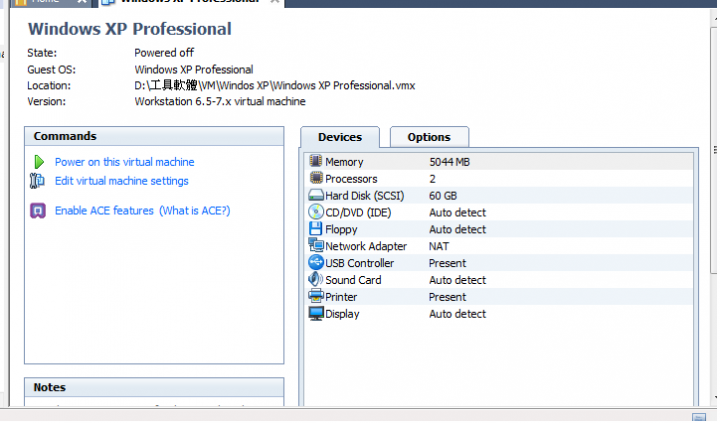Image resolution: width=720 pixels, height=423 pixels.
Task: Select the Display device label
Action: [x=342, y=314]
